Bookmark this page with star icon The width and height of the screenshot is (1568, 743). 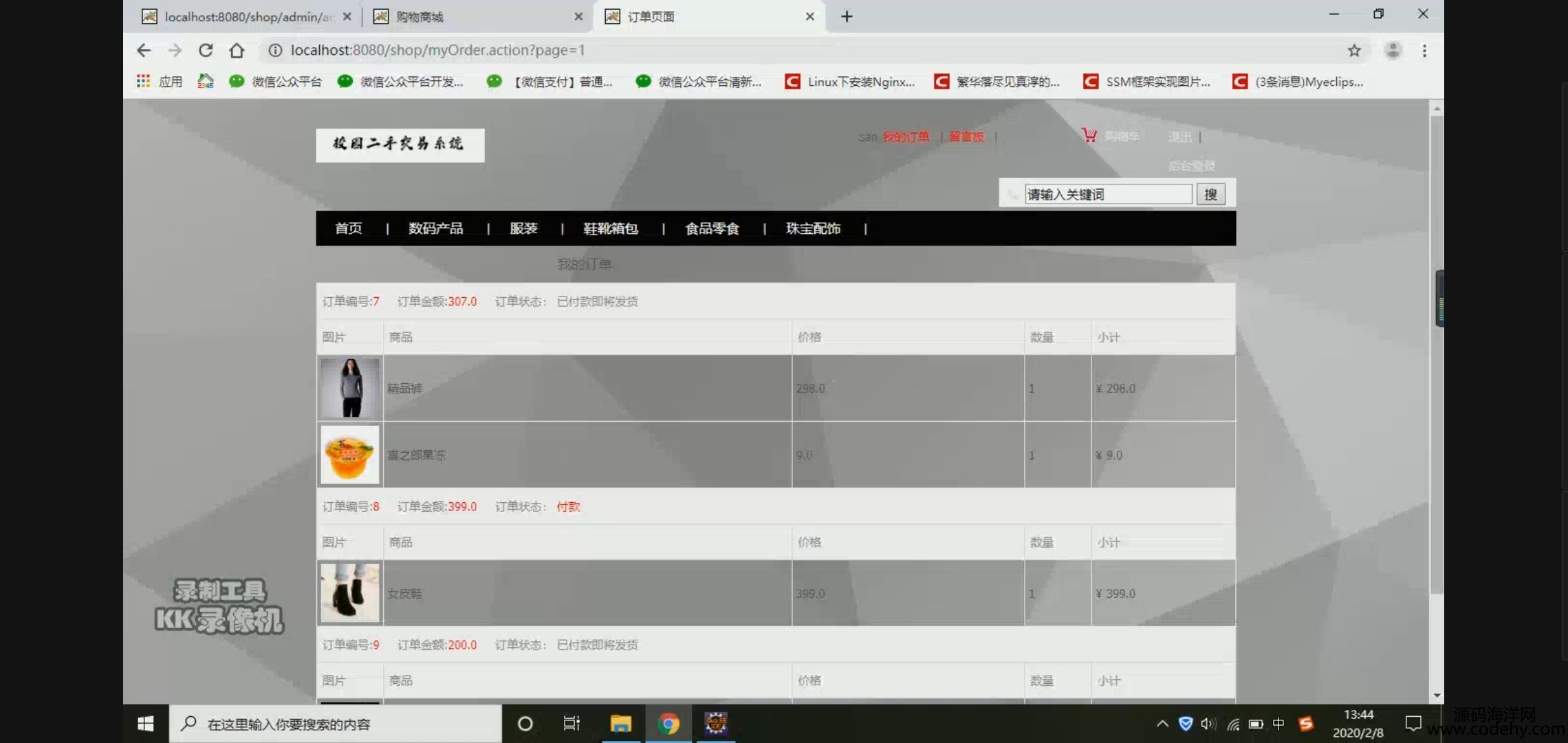1354,50
